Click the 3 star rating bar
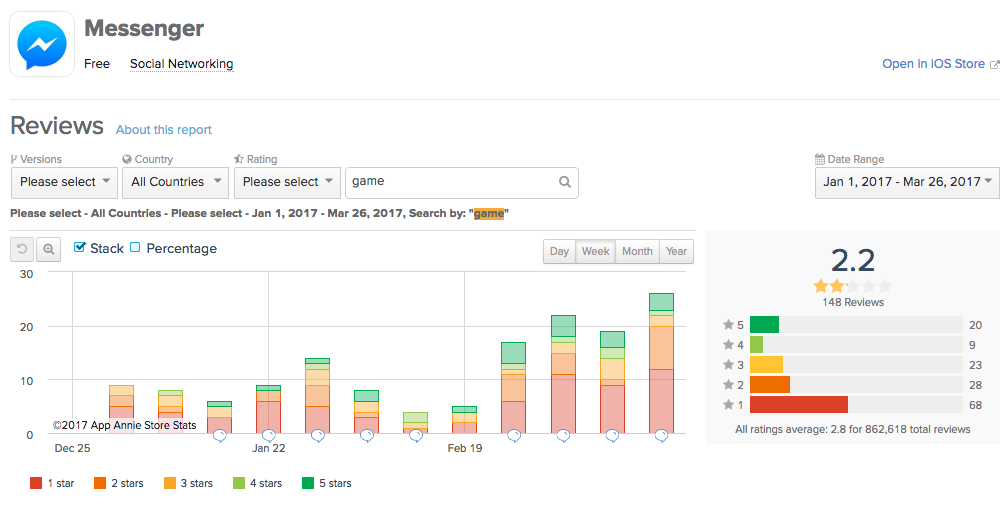1007x509 pixels. [x=856, y=365]
